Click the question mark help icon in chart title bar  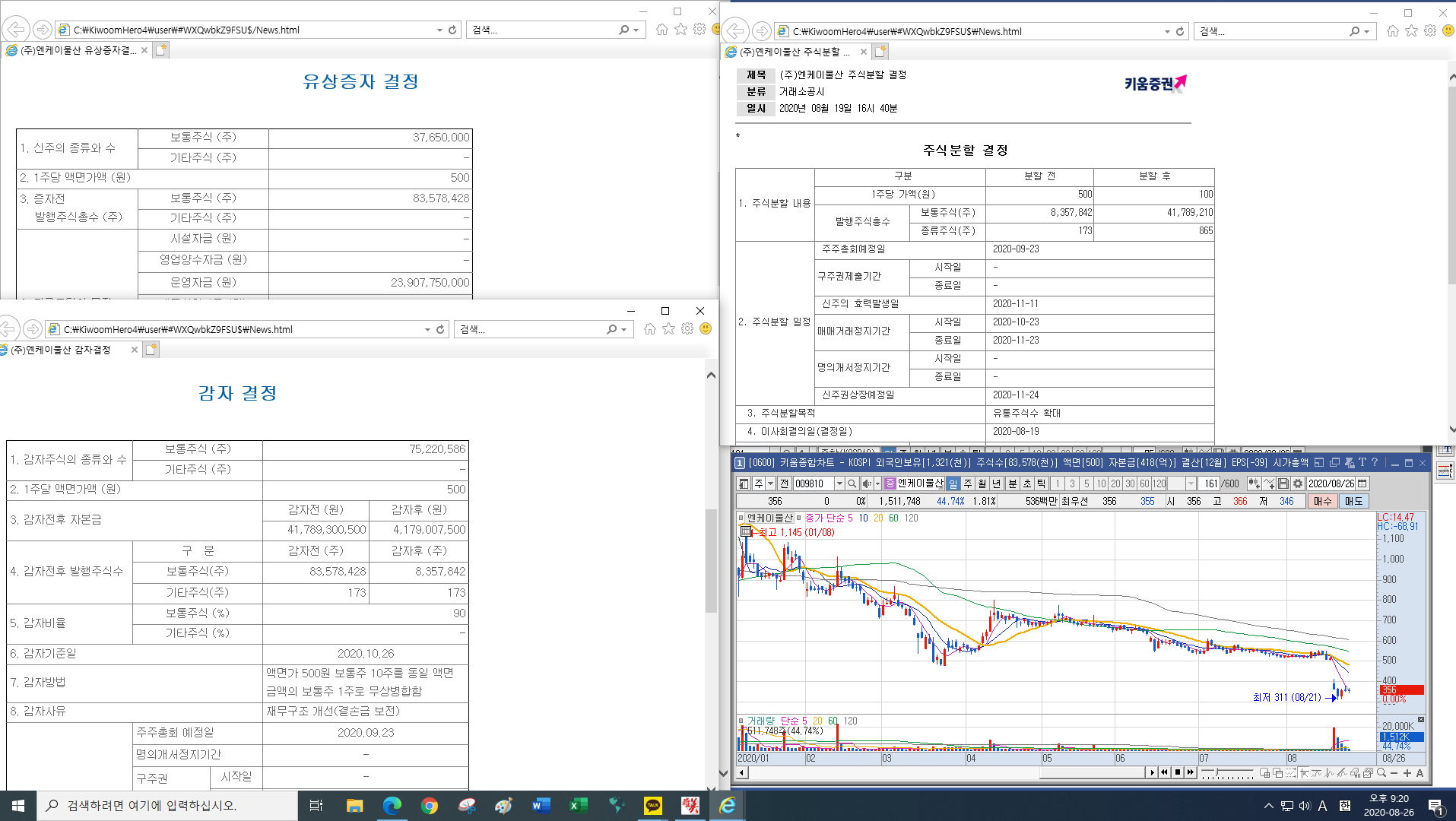1374,462
